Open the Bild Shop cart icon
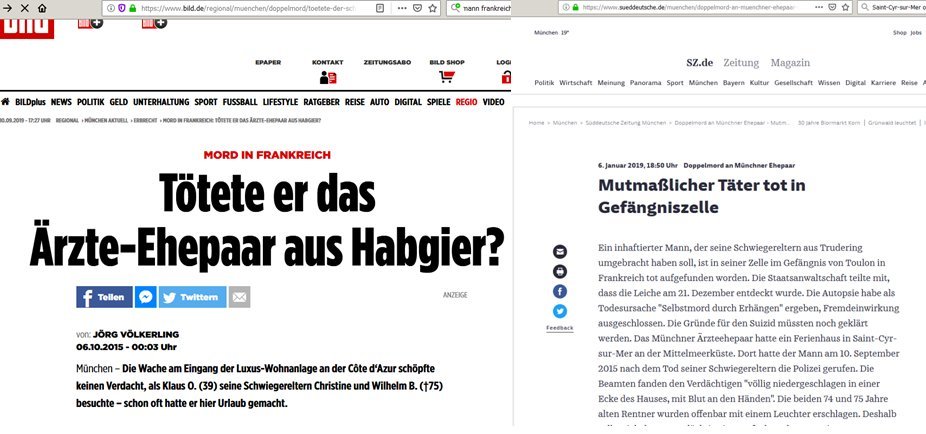This screenshot has height=434, width=926. coord(445,78)
